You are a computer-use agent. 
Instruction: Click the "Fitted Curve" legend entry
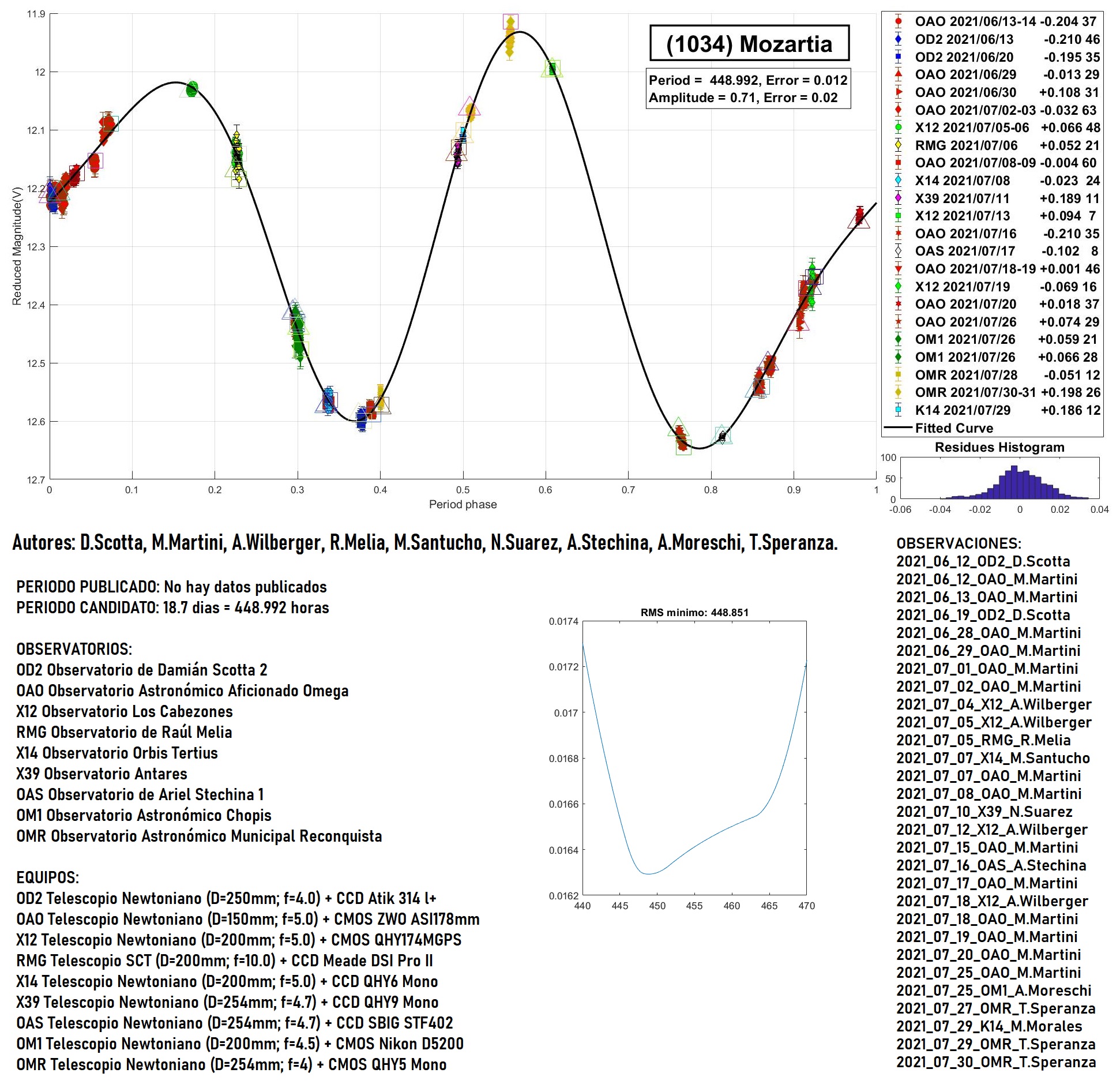(938, 428)
